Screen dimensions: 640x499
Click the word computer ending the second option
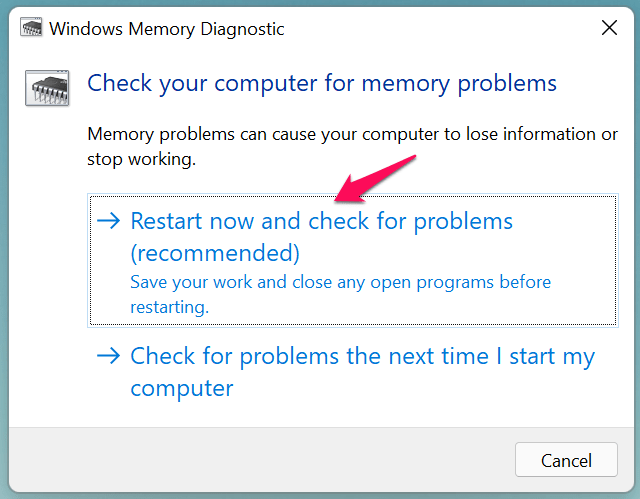point(182,387)
